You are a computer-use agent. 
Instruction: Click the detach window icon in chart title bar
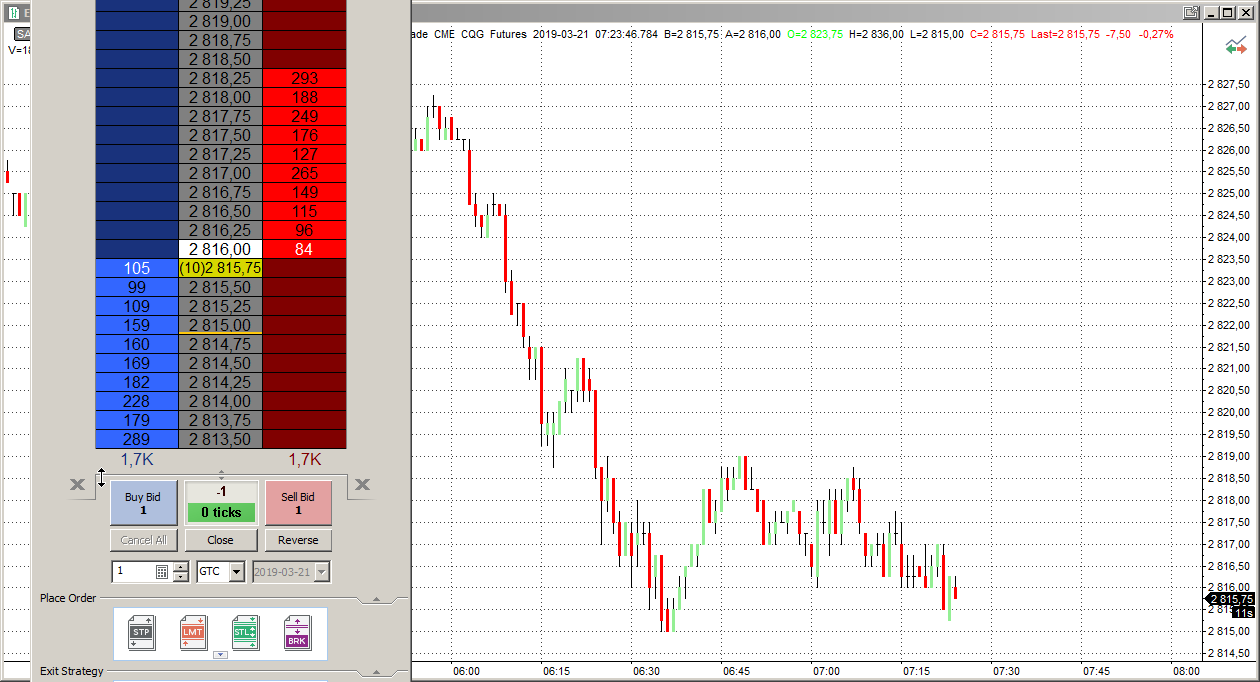pyautogui.click(x=1191, y=12)
